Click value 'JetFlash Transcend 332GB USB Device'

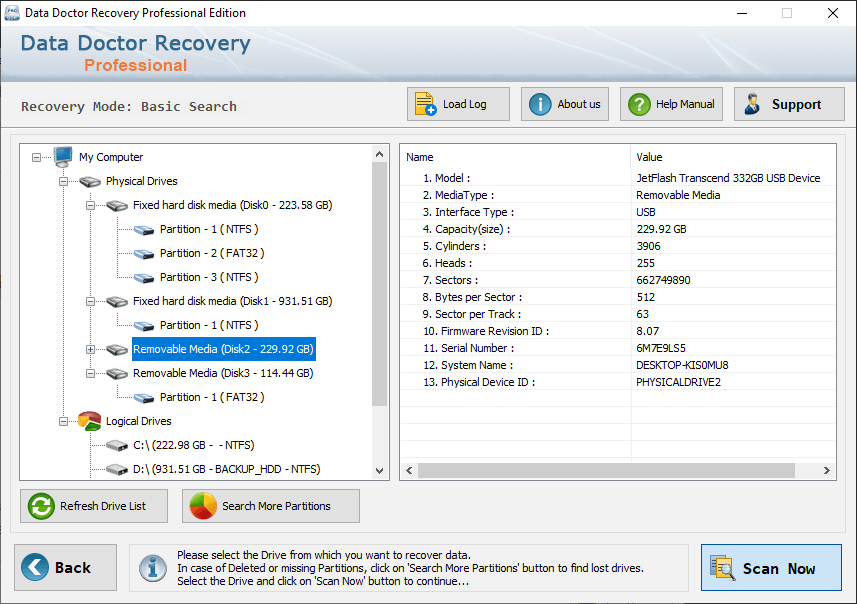pos(728,178)
